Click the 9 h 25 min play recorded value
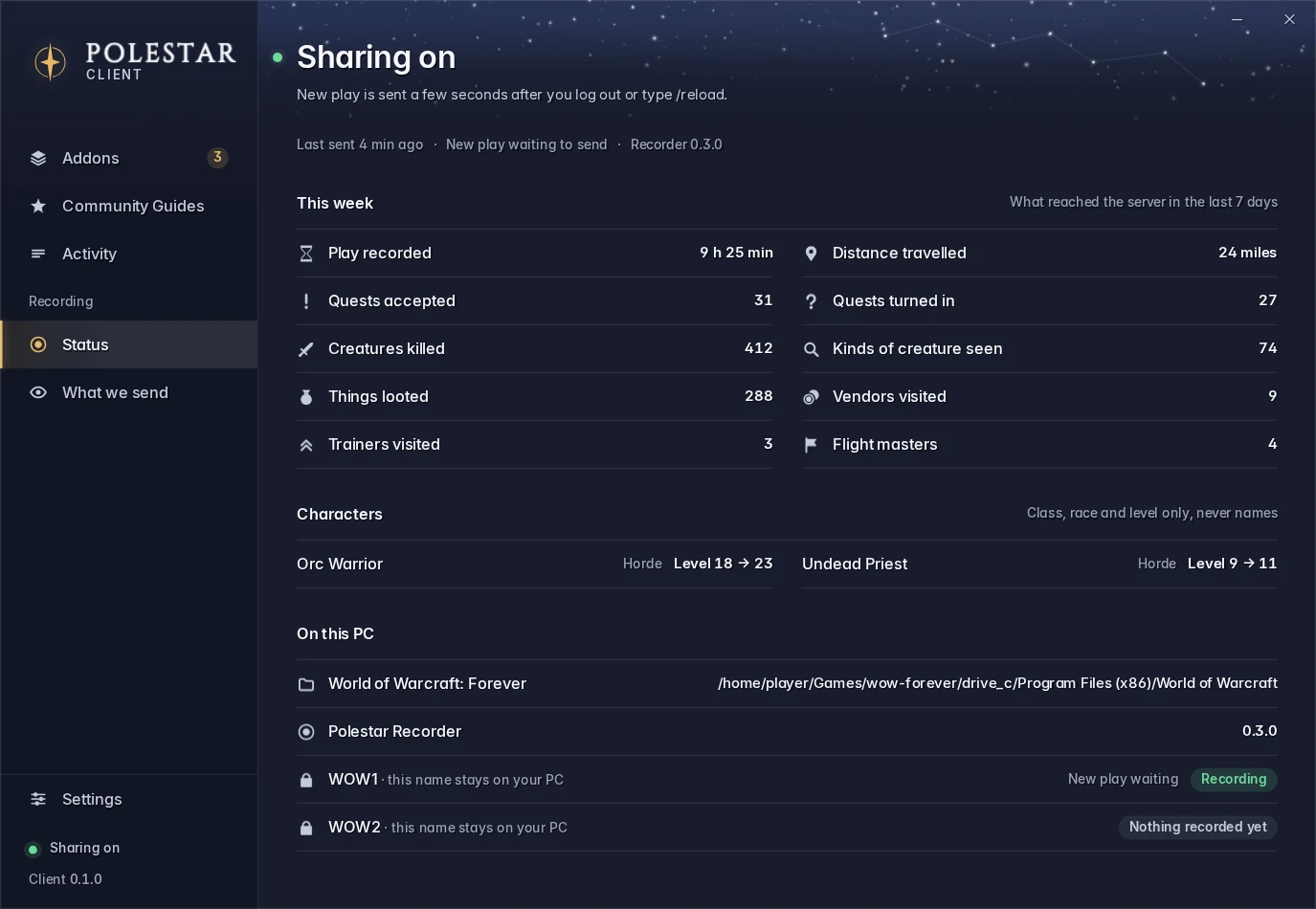1316x909 pixels. tap(736, 253)
